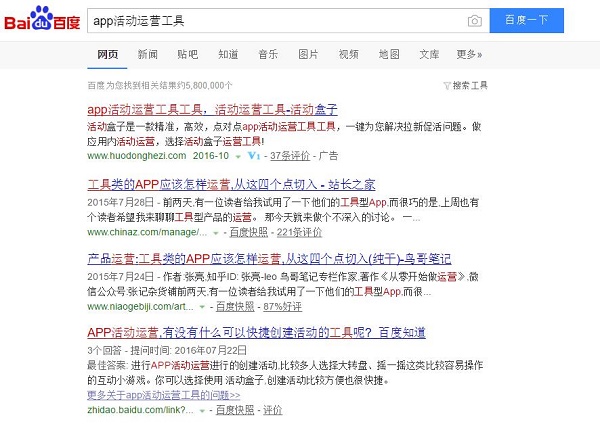This screenshot has width=600, height=426.
Task: Switch to the 新闻 tab
Action: pyautogui.click(x=148, y=54)
